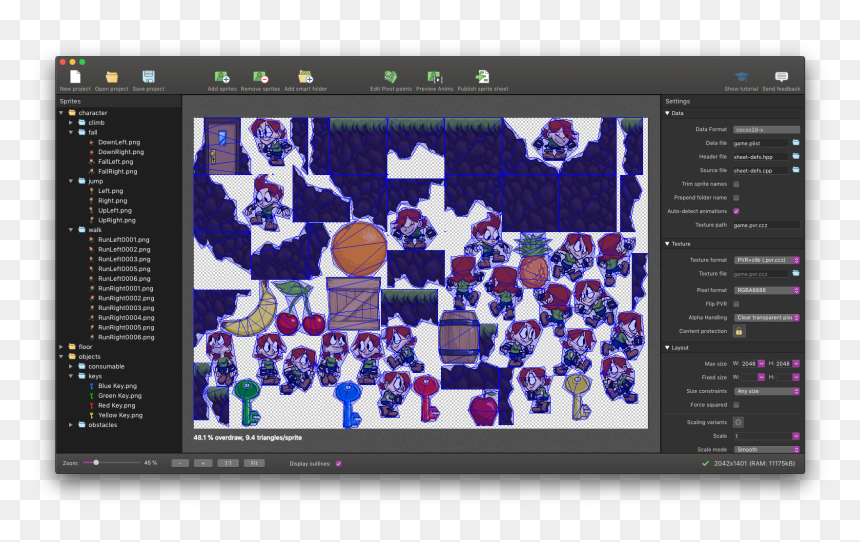This screenshot has height=542, width=860.
Task: Click the Send feedback speech bubble icon
Action: click(x=782, y=77)
